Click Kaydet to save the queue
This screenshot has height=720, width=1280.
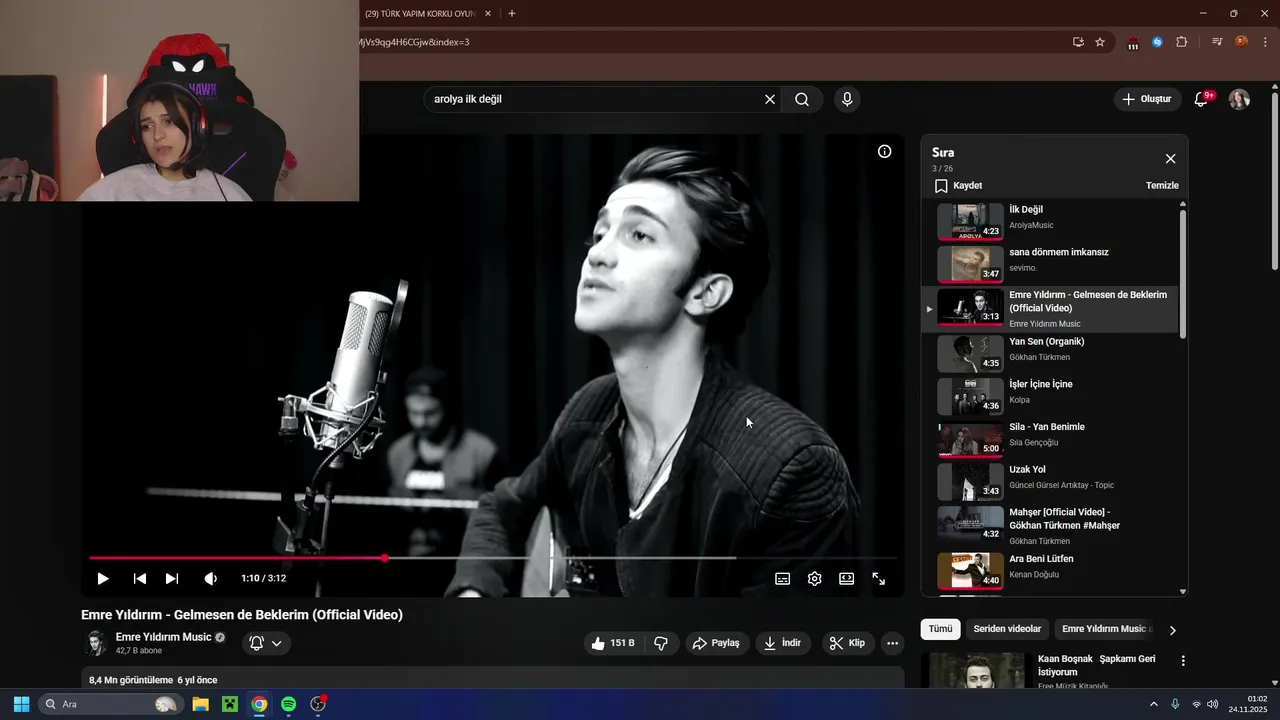coord(958,186)
